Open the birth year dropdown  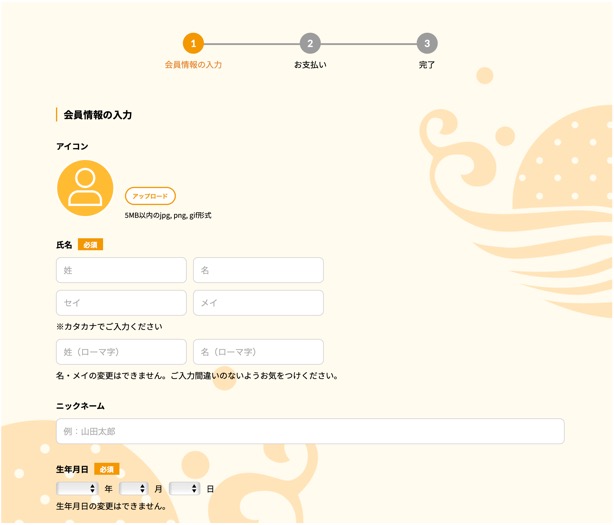pyautogui.click(x=77, y=489)
